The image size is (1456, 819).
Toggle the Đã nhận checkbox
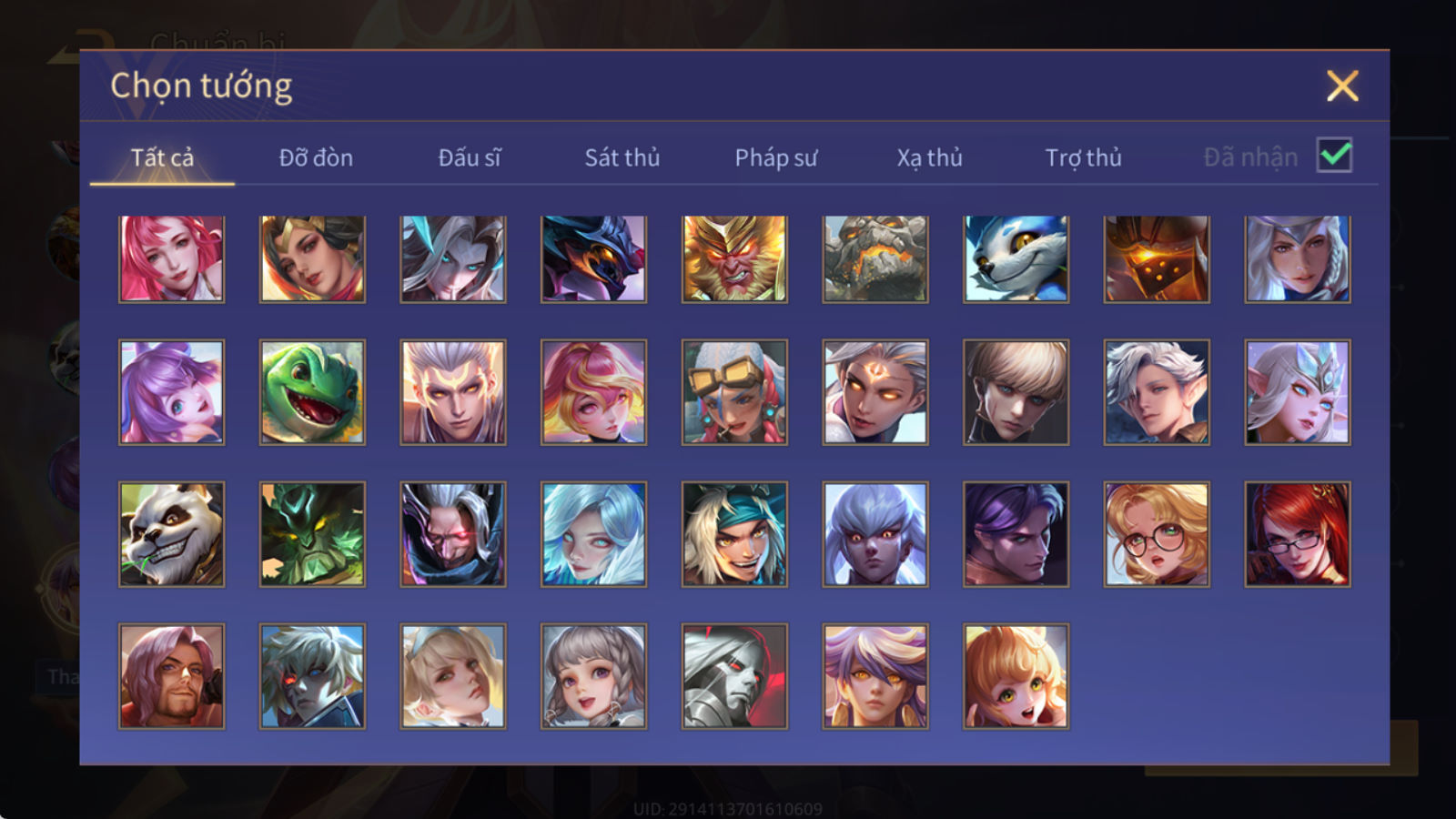tap(1334, 156)
